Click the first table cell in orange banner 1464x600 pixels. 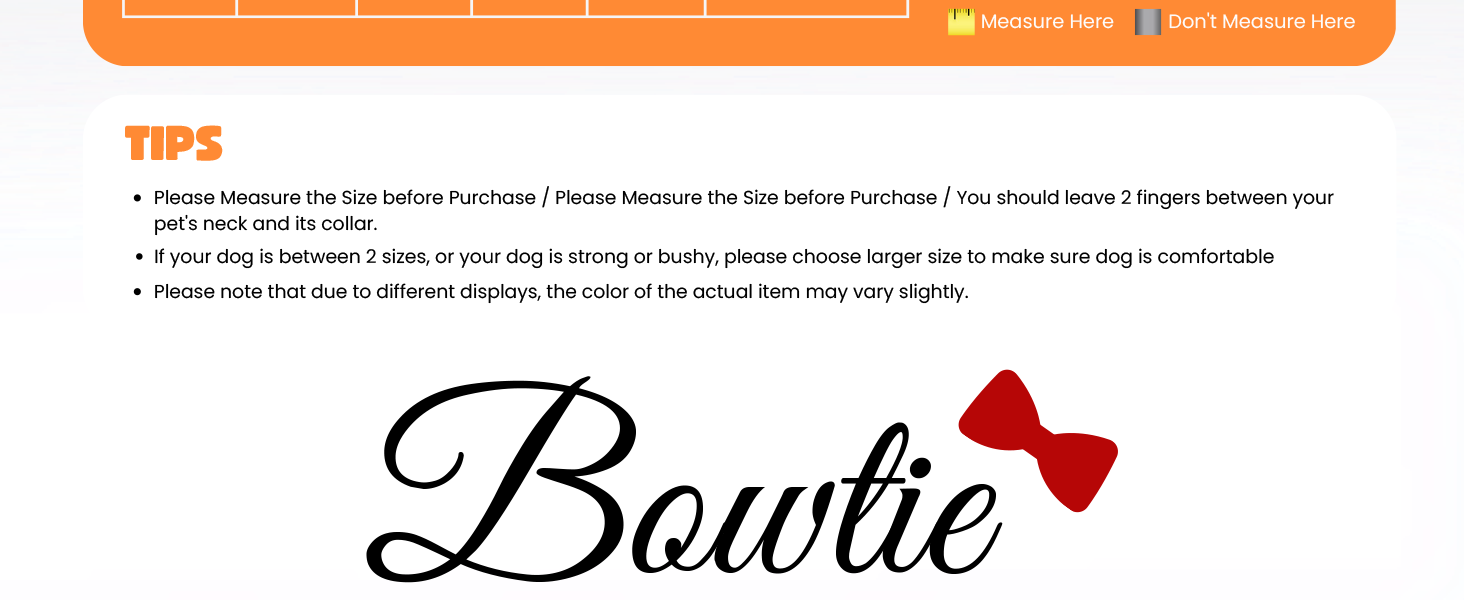pyautogui.click(x=180, y=7)
